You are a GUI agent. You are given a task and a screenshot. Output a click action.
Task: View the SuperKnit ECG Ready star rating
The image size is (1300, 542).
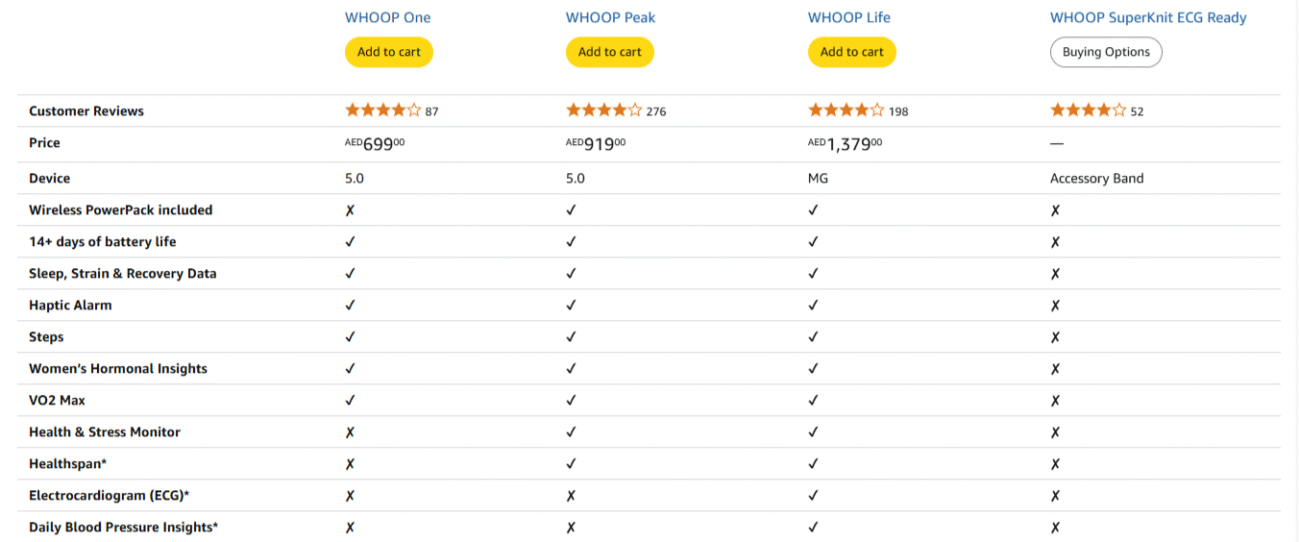point(1088,111)
